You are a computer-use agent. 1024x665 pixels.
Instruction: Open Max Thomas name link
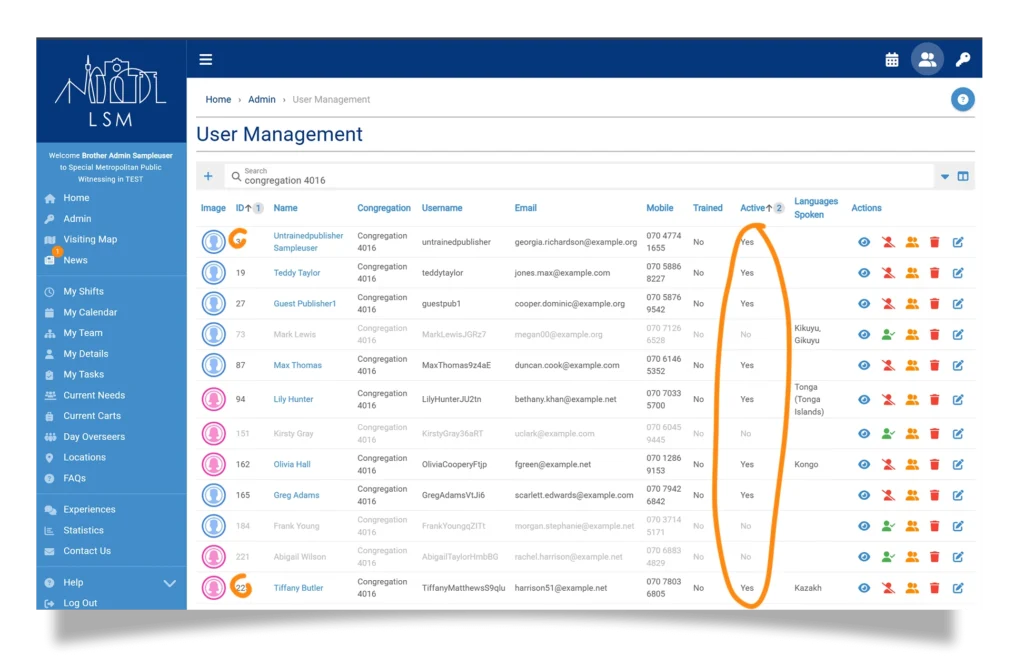tap(297, 365)
